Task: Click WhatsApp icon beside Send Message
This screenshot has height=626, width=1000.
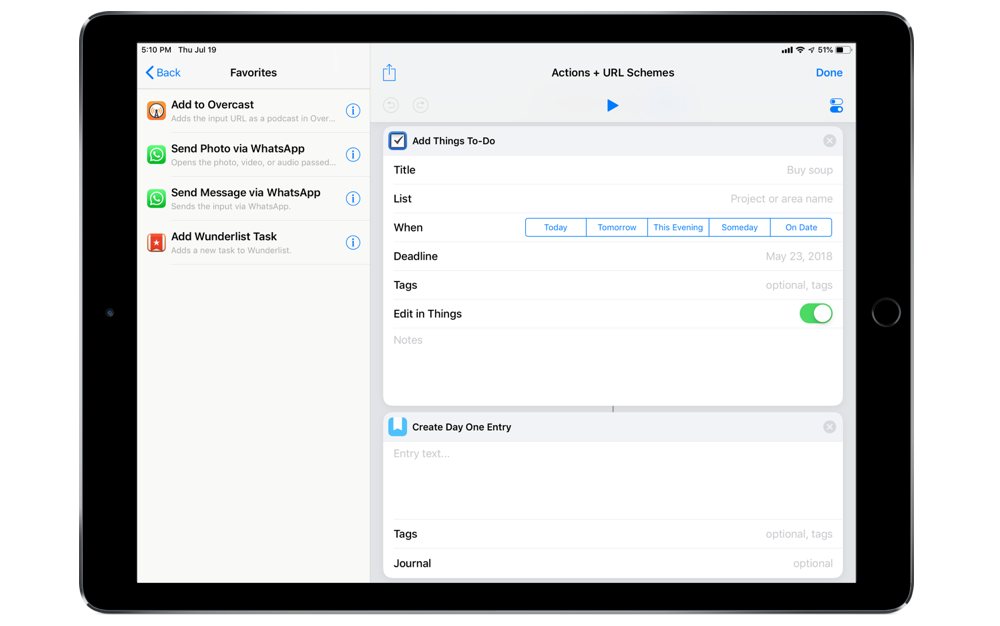Action: (156, 198)
